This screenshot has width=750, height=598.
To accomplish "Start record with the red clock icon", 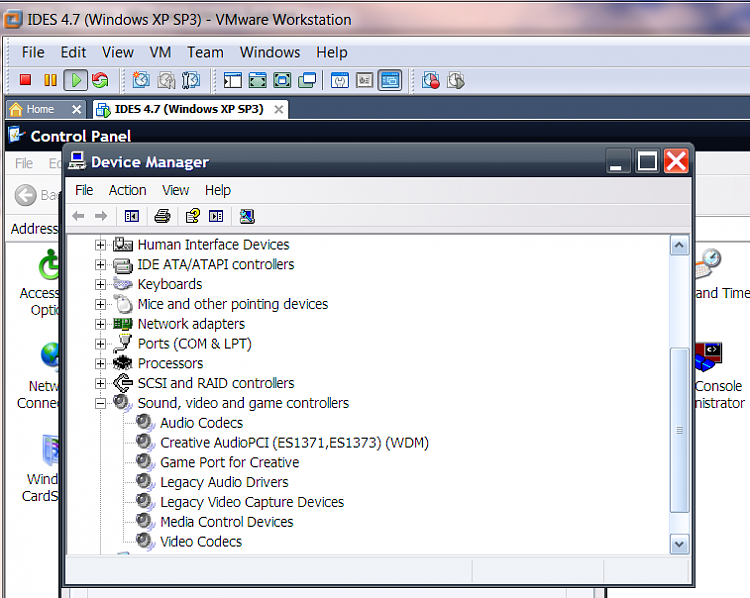I will pos(430,80).
